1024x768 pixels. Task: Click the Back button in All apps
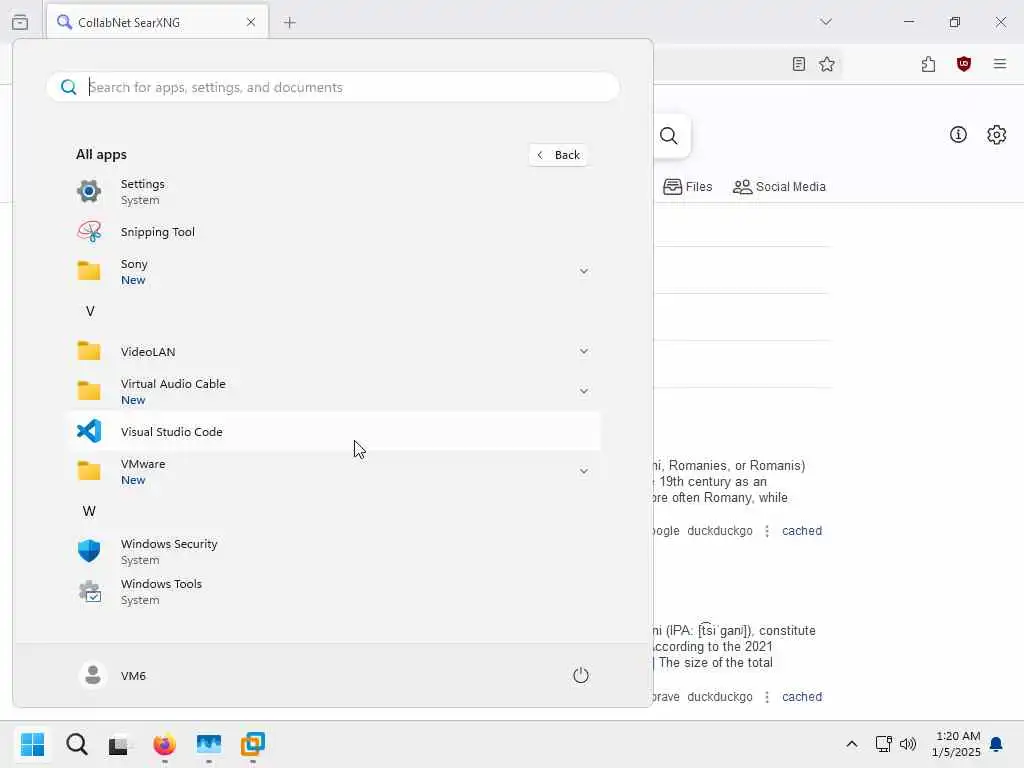click(x=558, y=155)
